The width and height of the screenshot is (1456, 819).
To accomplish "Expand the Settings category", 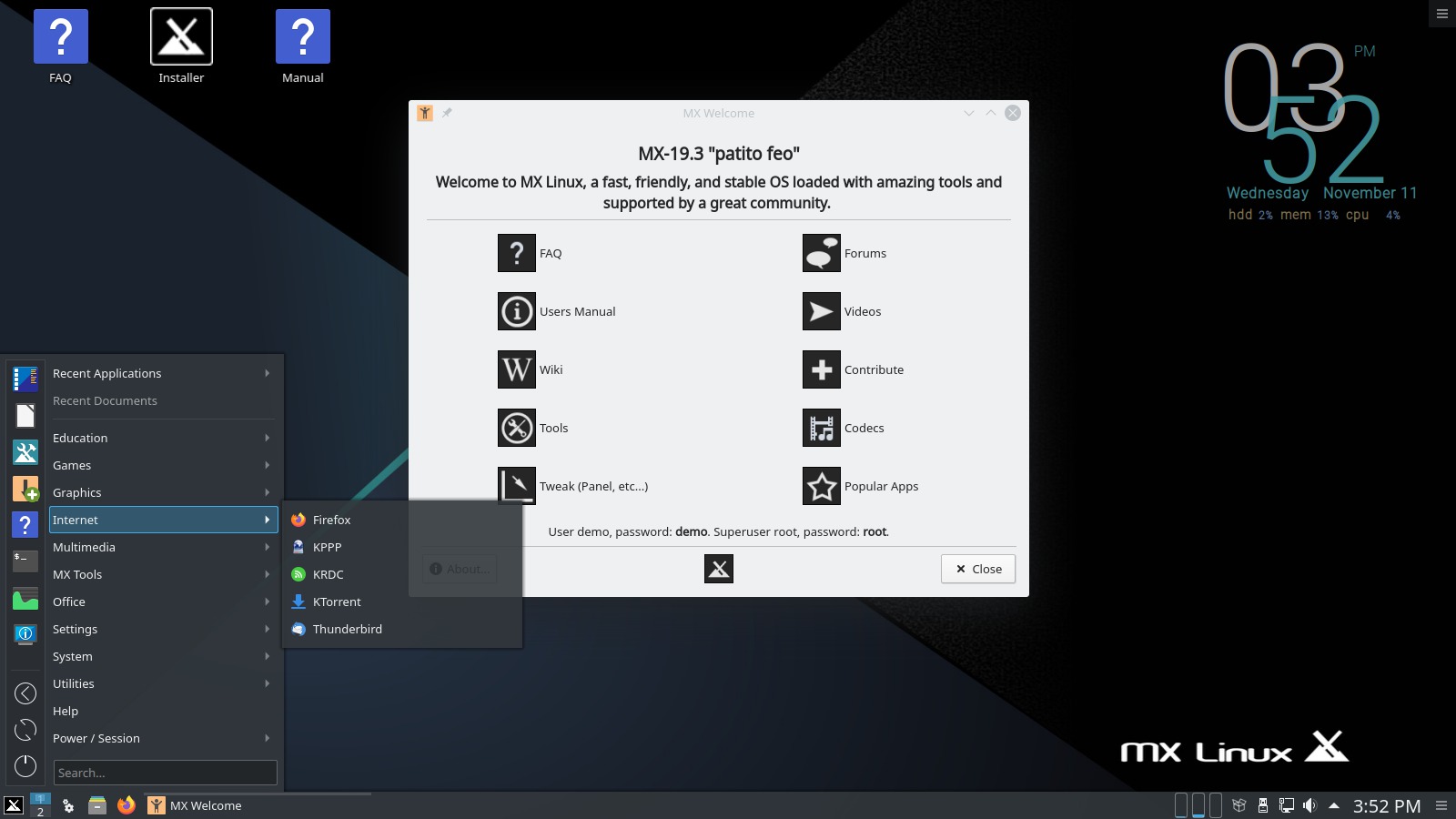I will coord(163,629).
